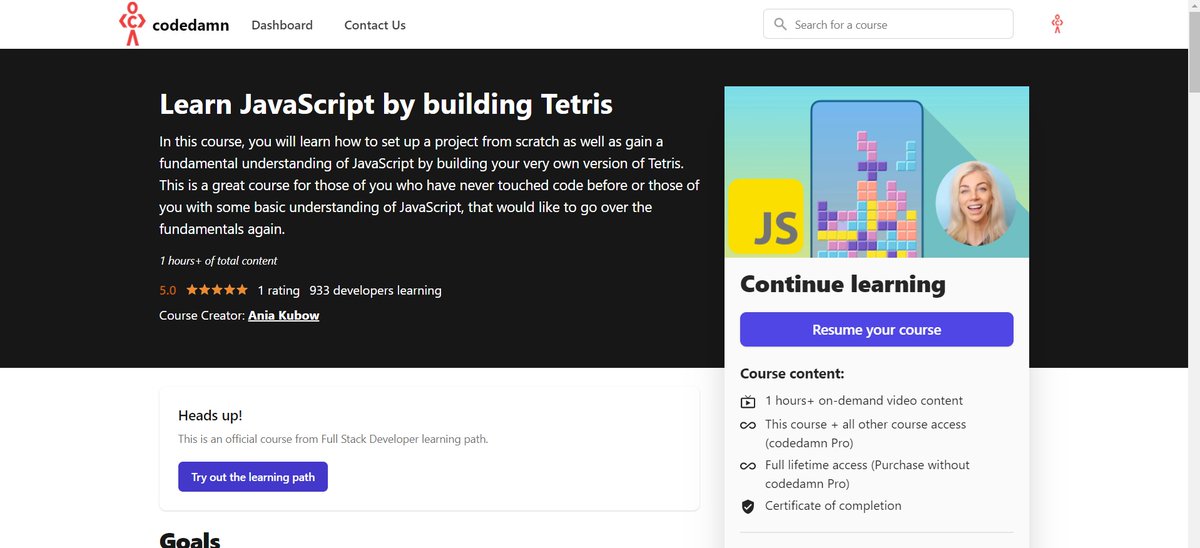Open the Contact Us menu item
This screenshot has height=548, width=1200.
click(375, 25)
